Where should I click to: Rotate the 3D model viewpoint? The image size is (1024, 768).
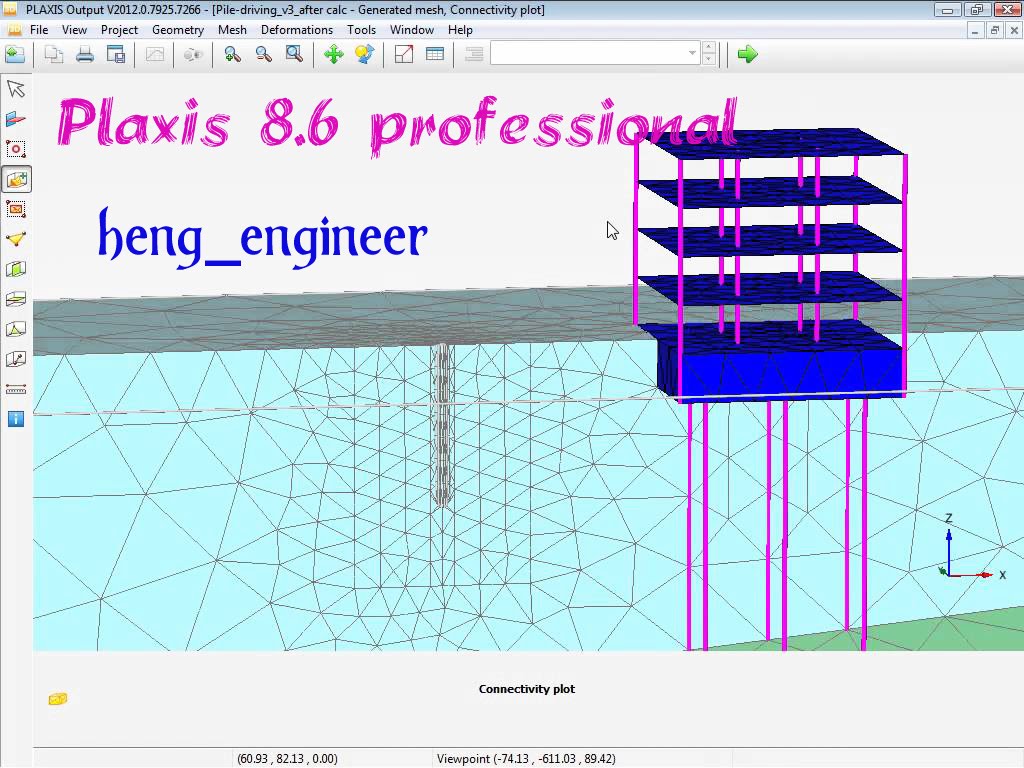coord(364,54)
